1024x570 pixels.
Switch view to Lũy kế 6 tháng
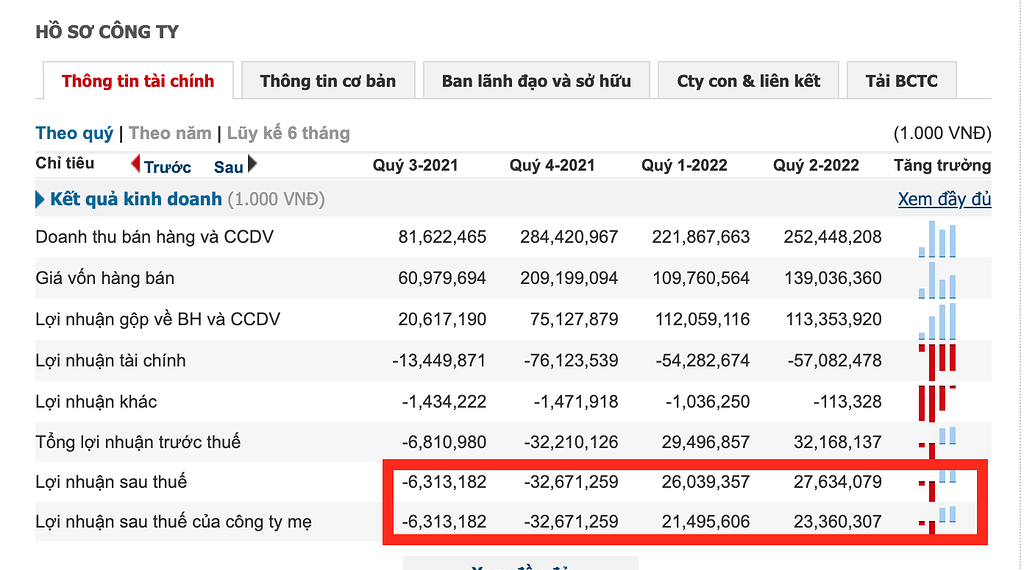288,133
